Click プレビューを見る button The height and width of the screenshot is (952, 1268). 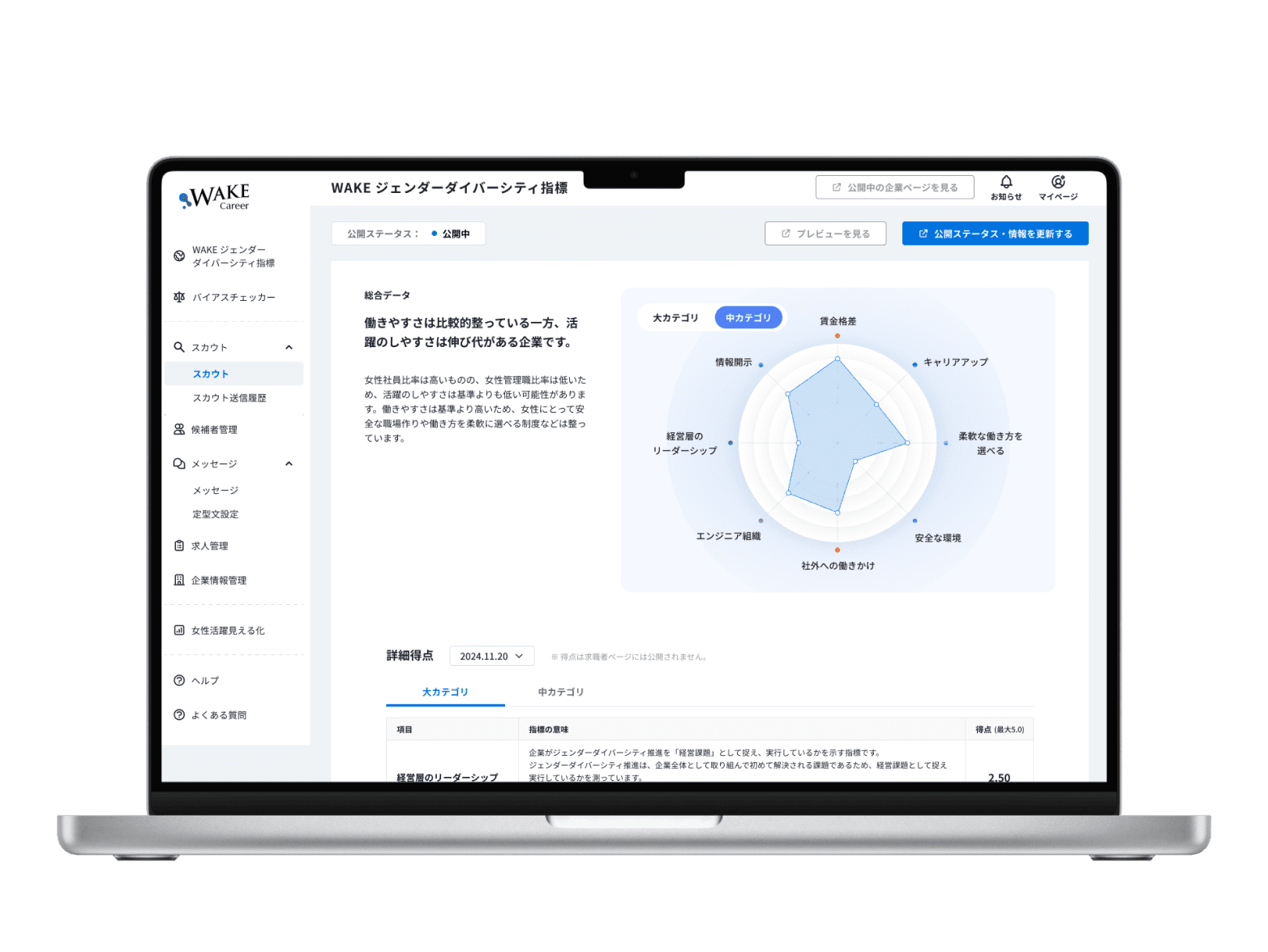825,234
